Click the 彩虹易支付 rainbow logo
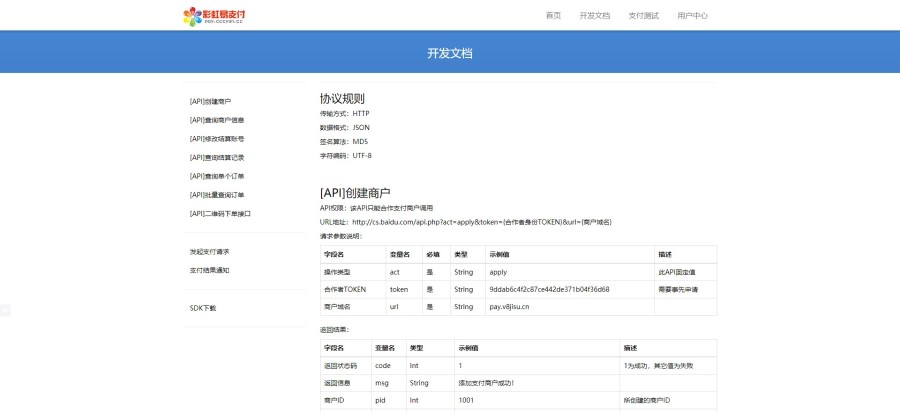The image size is (900, 412). (x=215, y=16)
